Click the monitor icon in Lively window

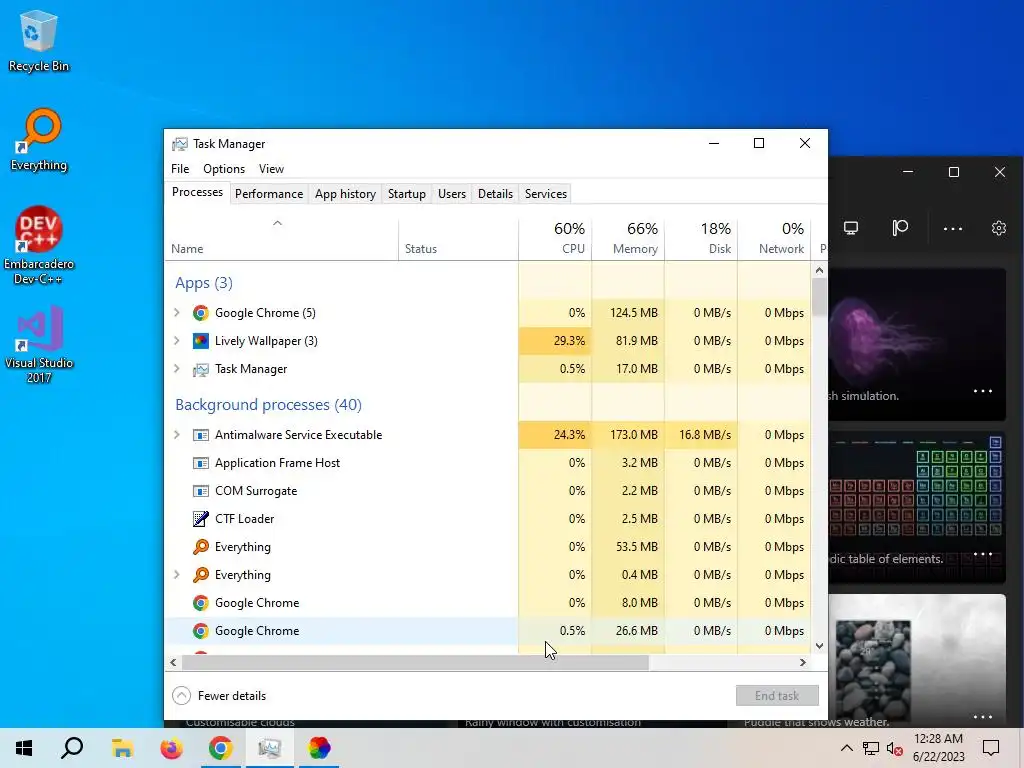[851, 228]
